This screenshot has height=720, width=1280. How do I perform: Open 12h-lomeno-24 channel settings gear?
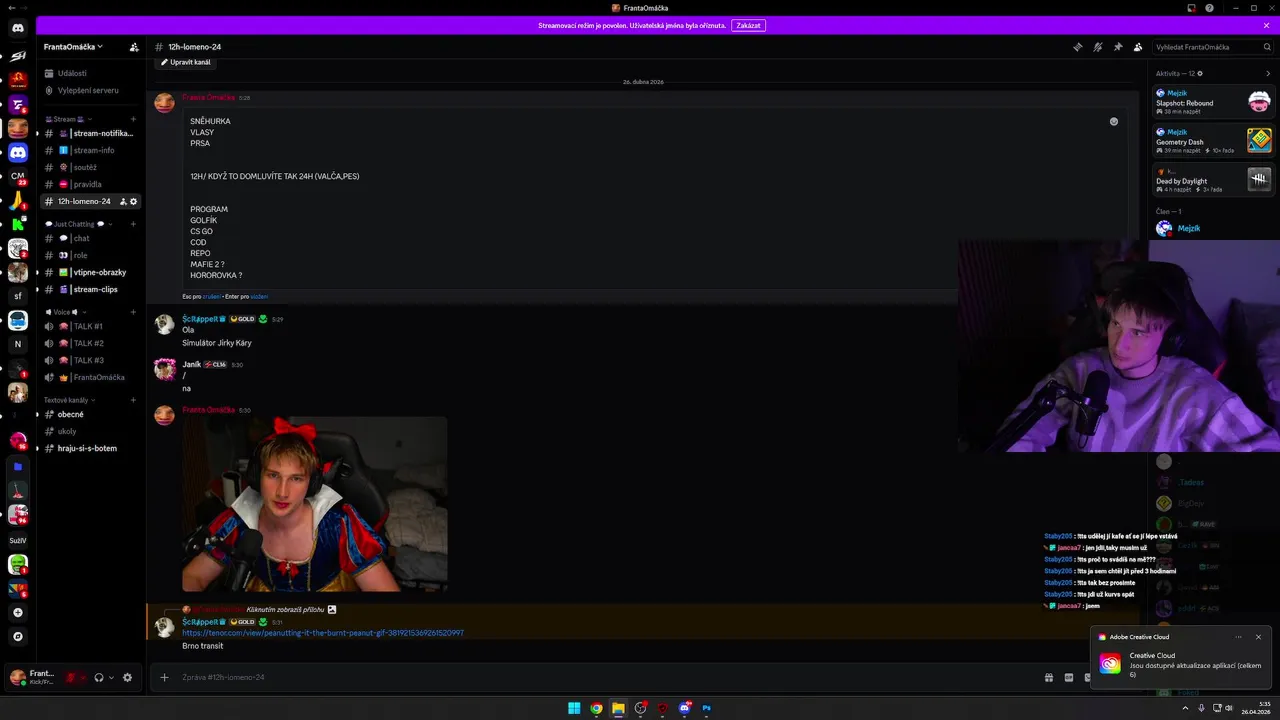[134, 201]
